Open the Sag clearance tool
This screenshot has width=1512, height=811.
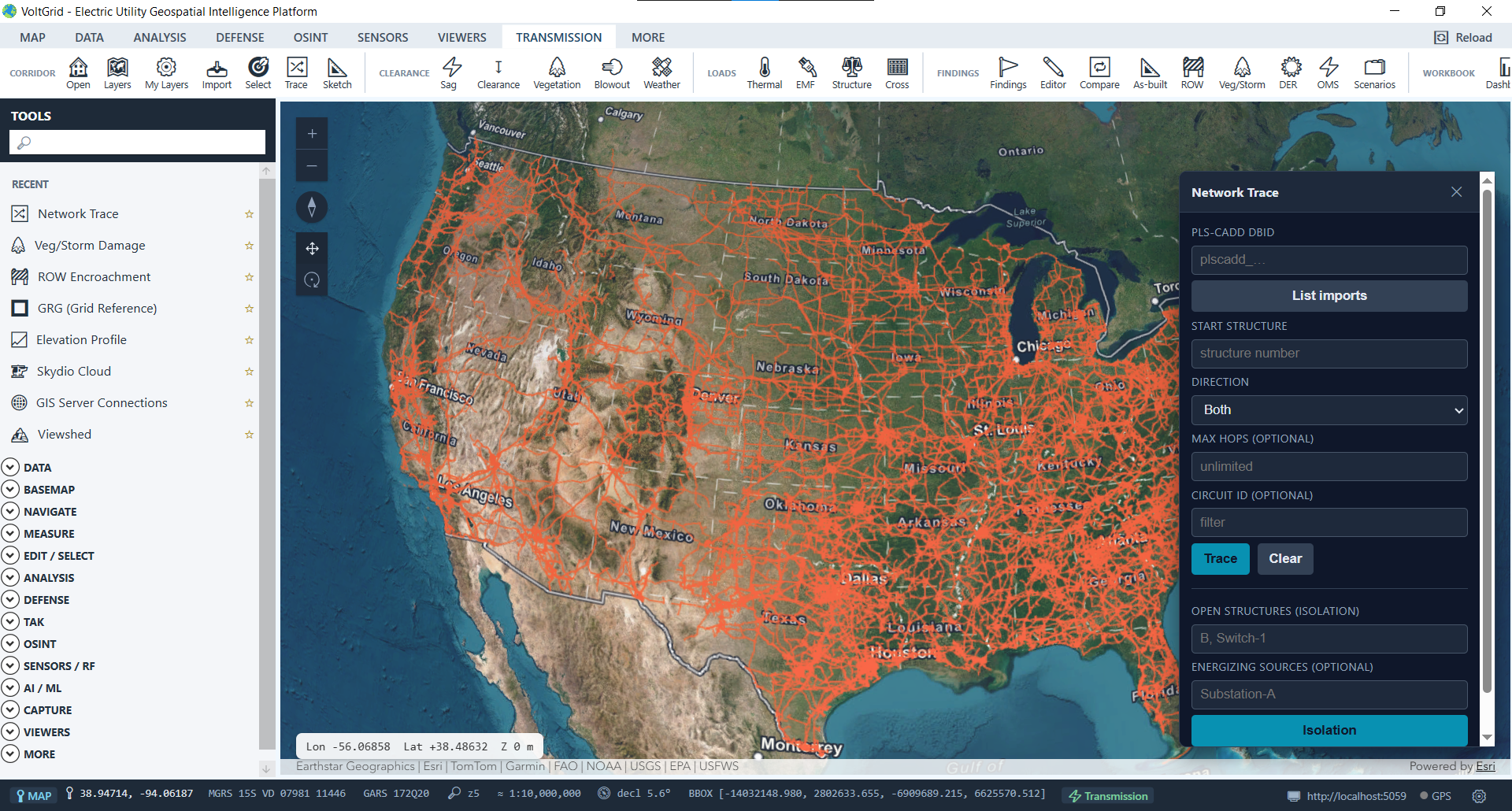pyautogui.click(x=449, y=73)
